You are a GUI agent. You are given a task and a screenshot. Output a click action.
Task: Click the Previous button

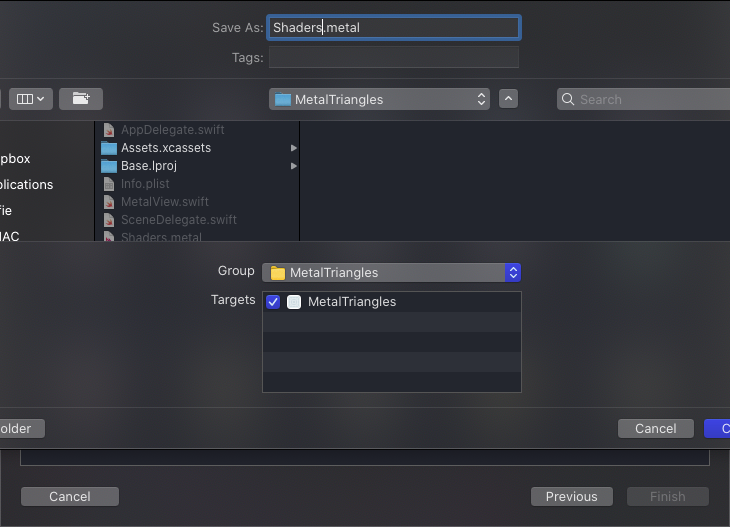pos(572,496)
